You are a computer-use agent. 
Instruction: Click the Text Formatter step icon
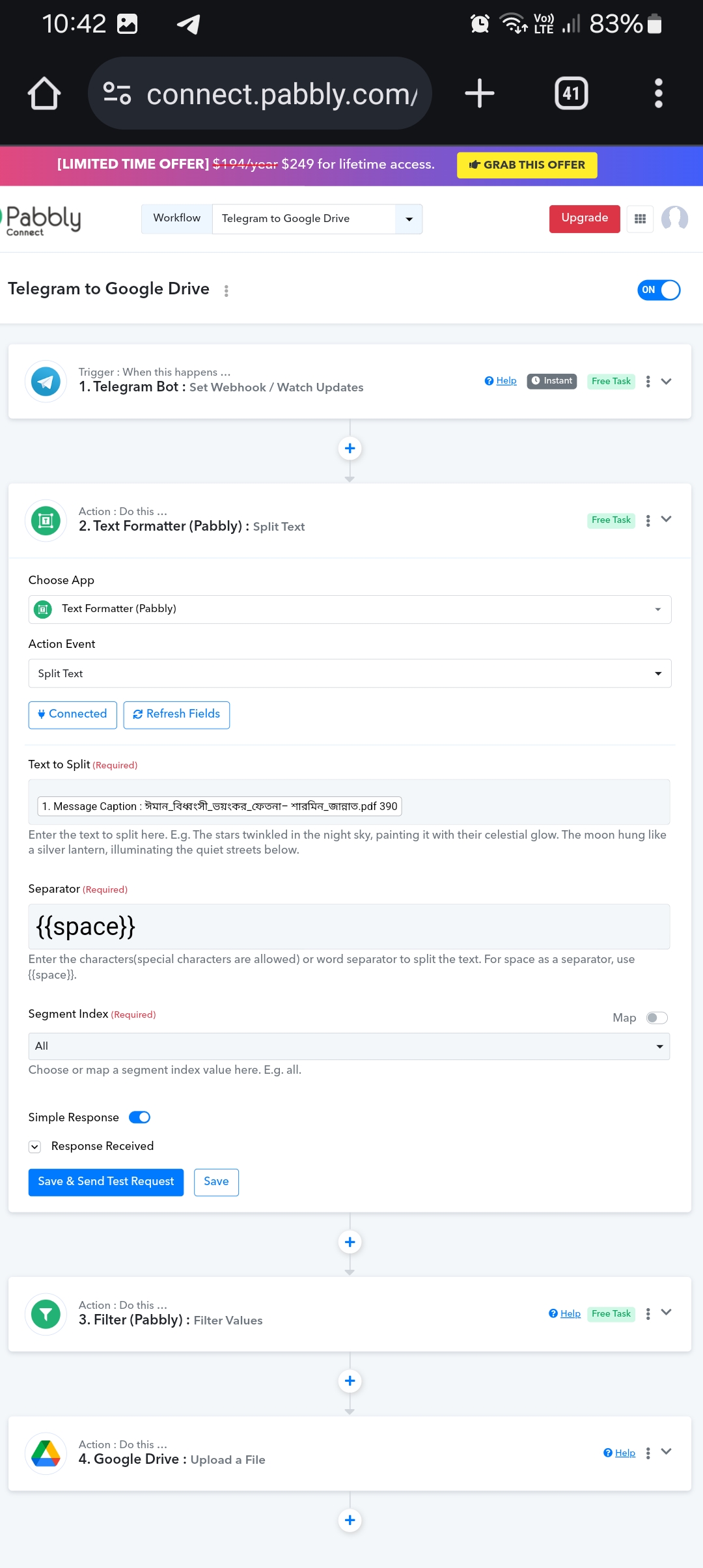click(46, 520)
